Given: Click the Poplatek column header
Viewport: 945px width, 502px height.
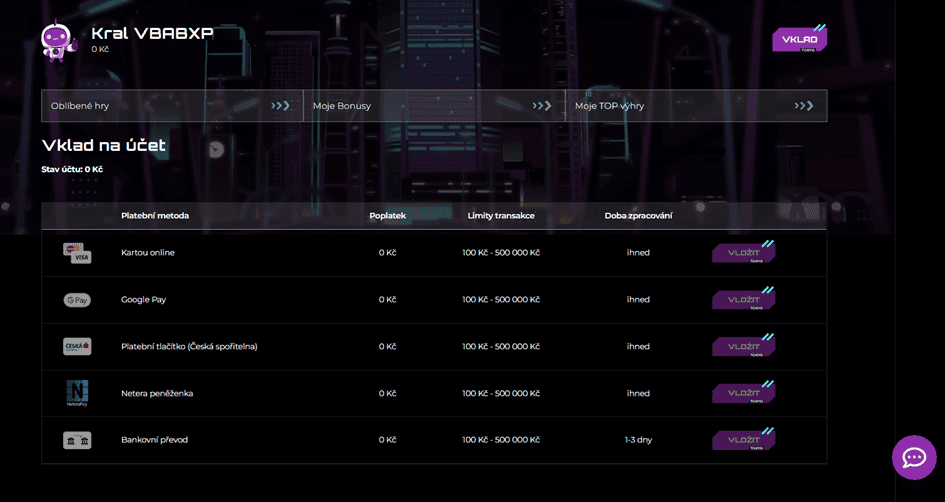Looking at the screenshot, I should click(388, 216).
